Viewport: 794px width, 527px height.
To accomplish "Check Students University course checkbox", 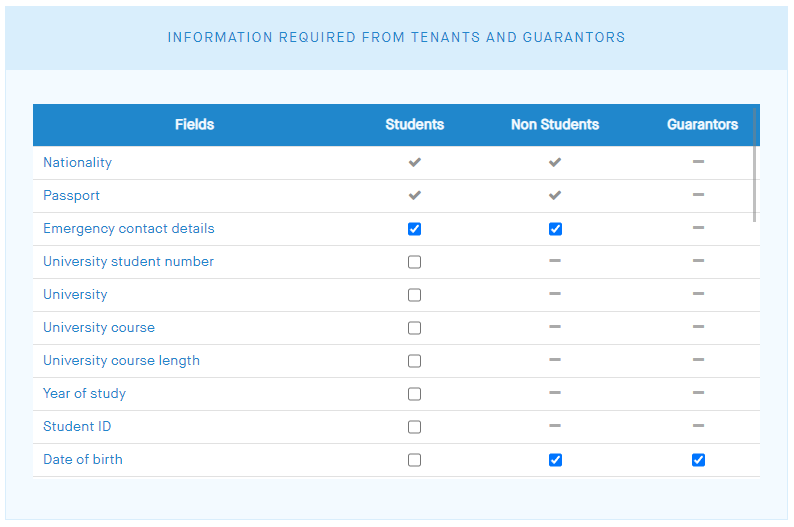I will (x=415, y=328).
